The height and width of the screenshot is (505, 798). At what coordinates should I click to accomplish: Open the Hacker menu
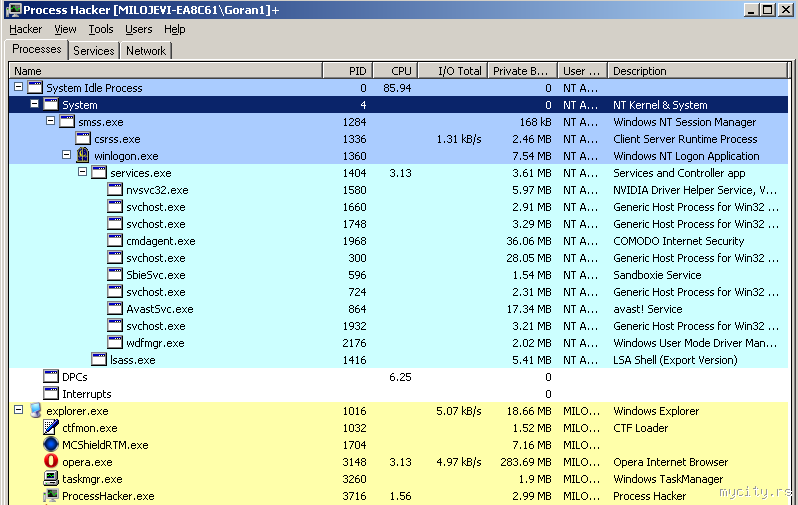pyautogui.click(x=25, y=29)
